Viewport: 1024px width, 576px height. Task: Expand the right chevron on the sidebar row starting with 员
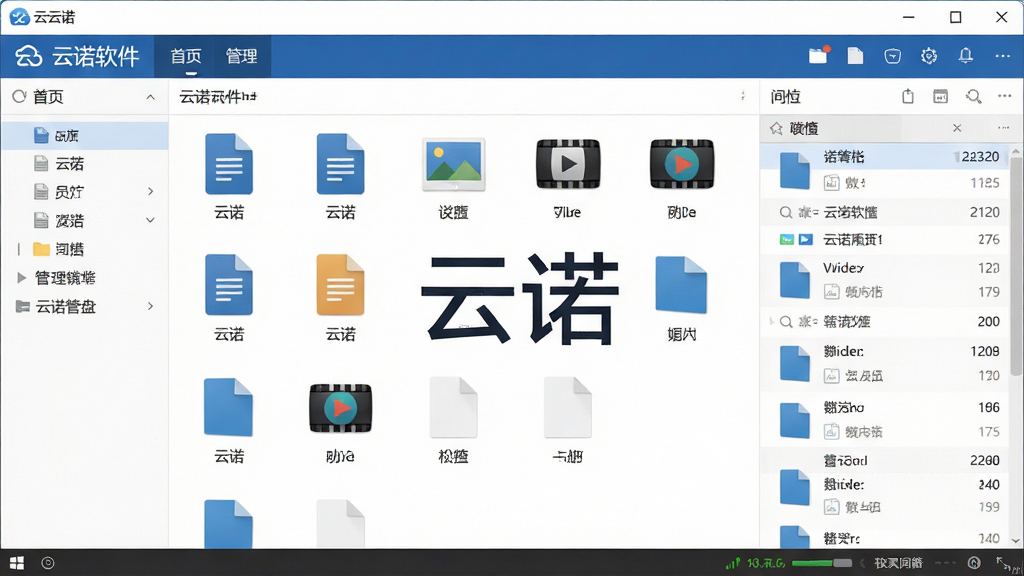pyautogui.click(x=150, y=191)
